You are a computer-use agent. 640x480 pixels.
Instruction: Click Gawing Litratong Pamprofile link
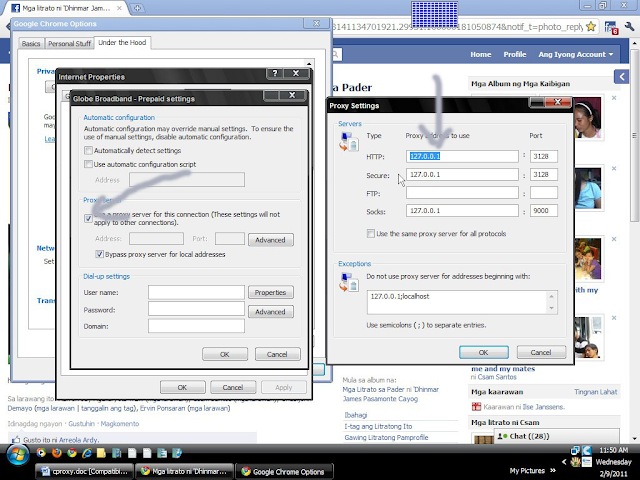pos(386,437)
